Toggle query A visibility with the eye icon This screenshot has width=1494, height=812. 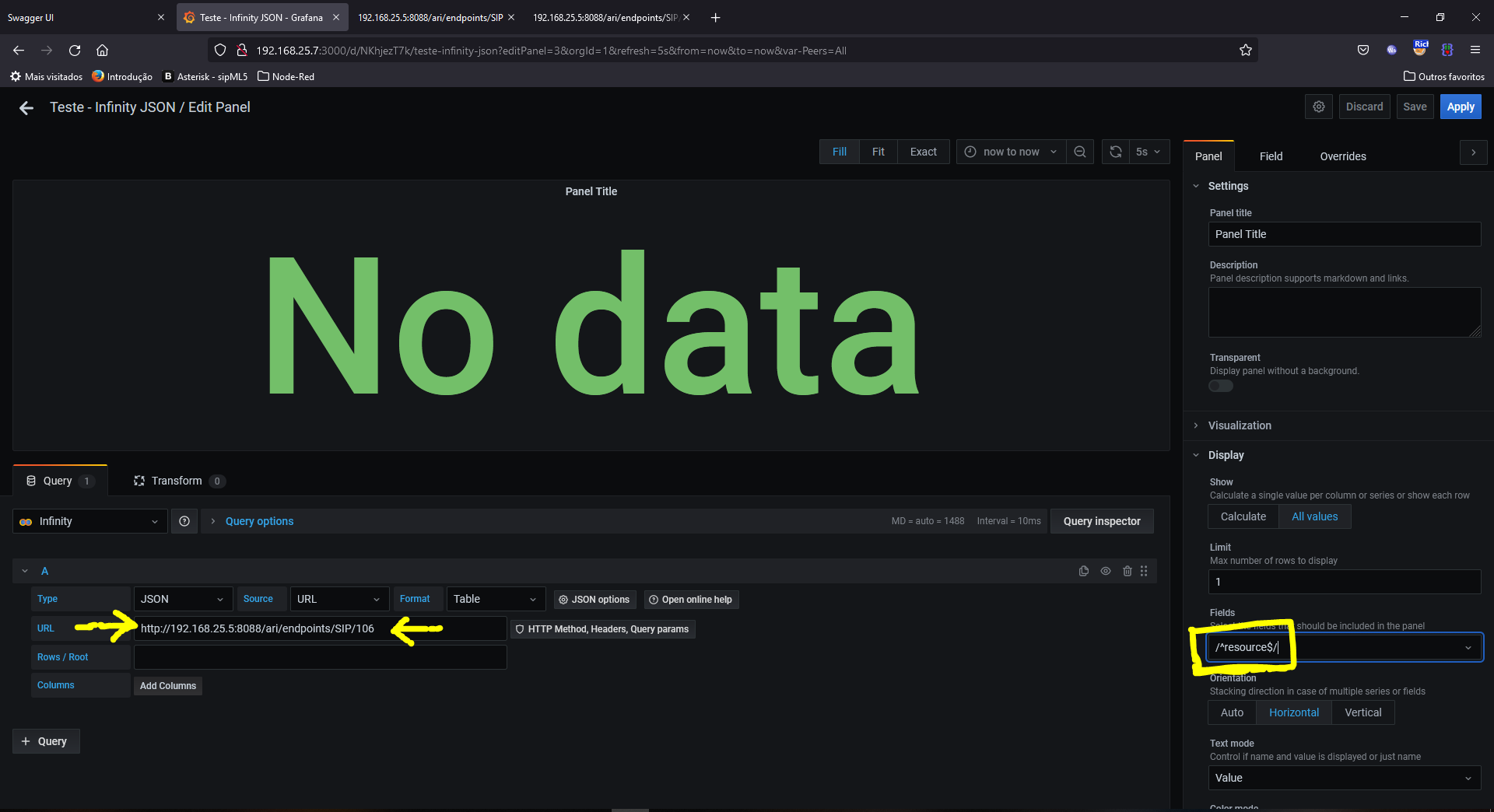1106,570
